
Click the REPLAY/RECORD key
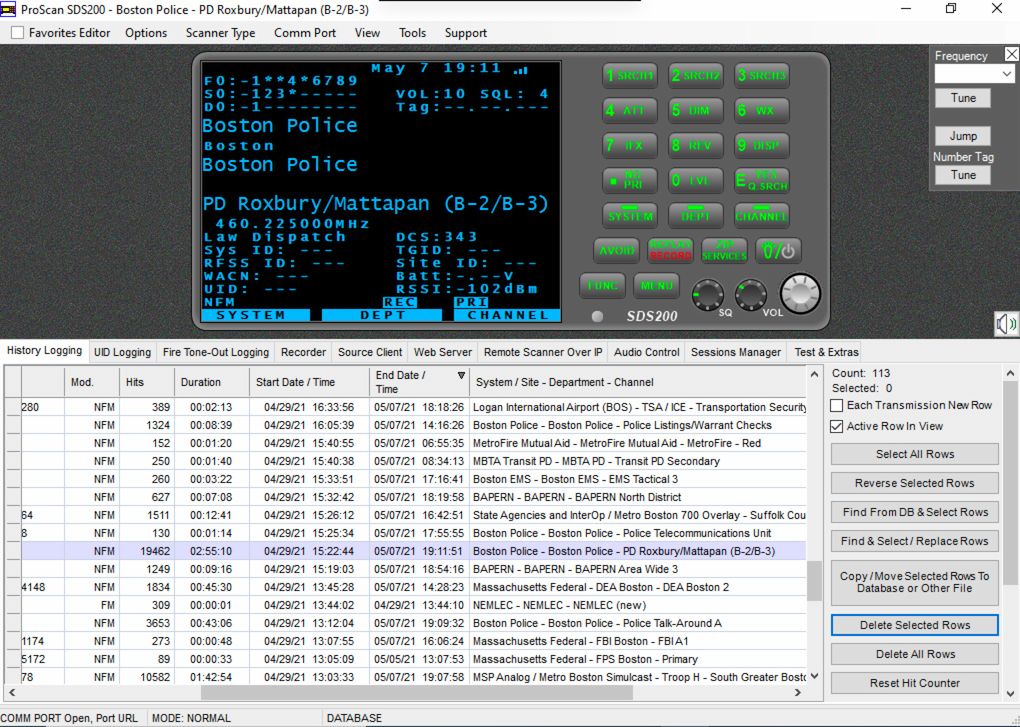coord(670,250)
